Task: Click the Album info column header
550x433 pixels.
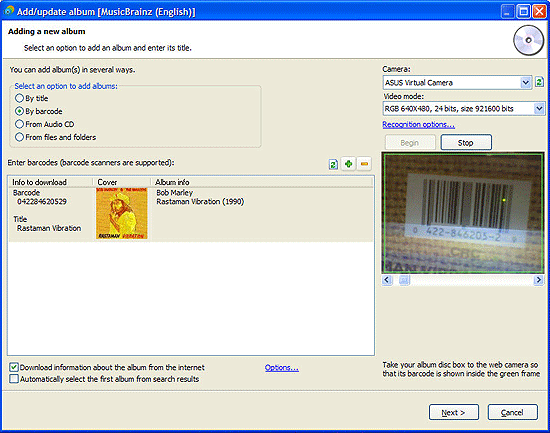Action: pyautogui.click(x=262, y=182)
